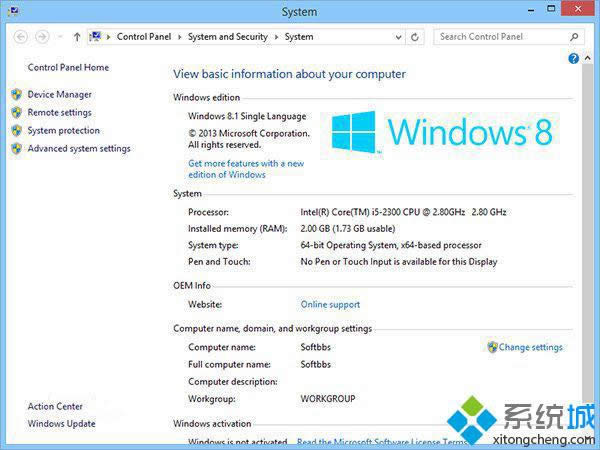Click Change settings link
This screenshot has height=450, width=600.
[530, 347]
